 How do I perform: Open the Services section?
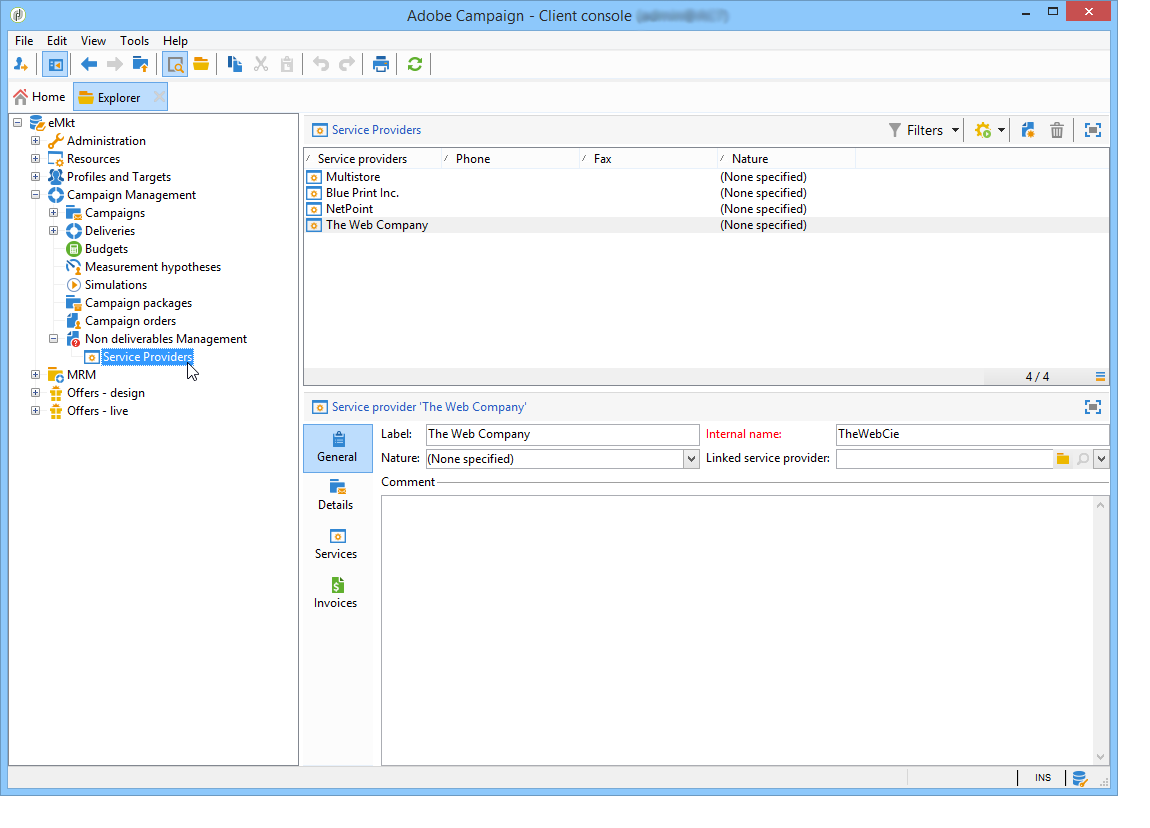coord(336,544)
